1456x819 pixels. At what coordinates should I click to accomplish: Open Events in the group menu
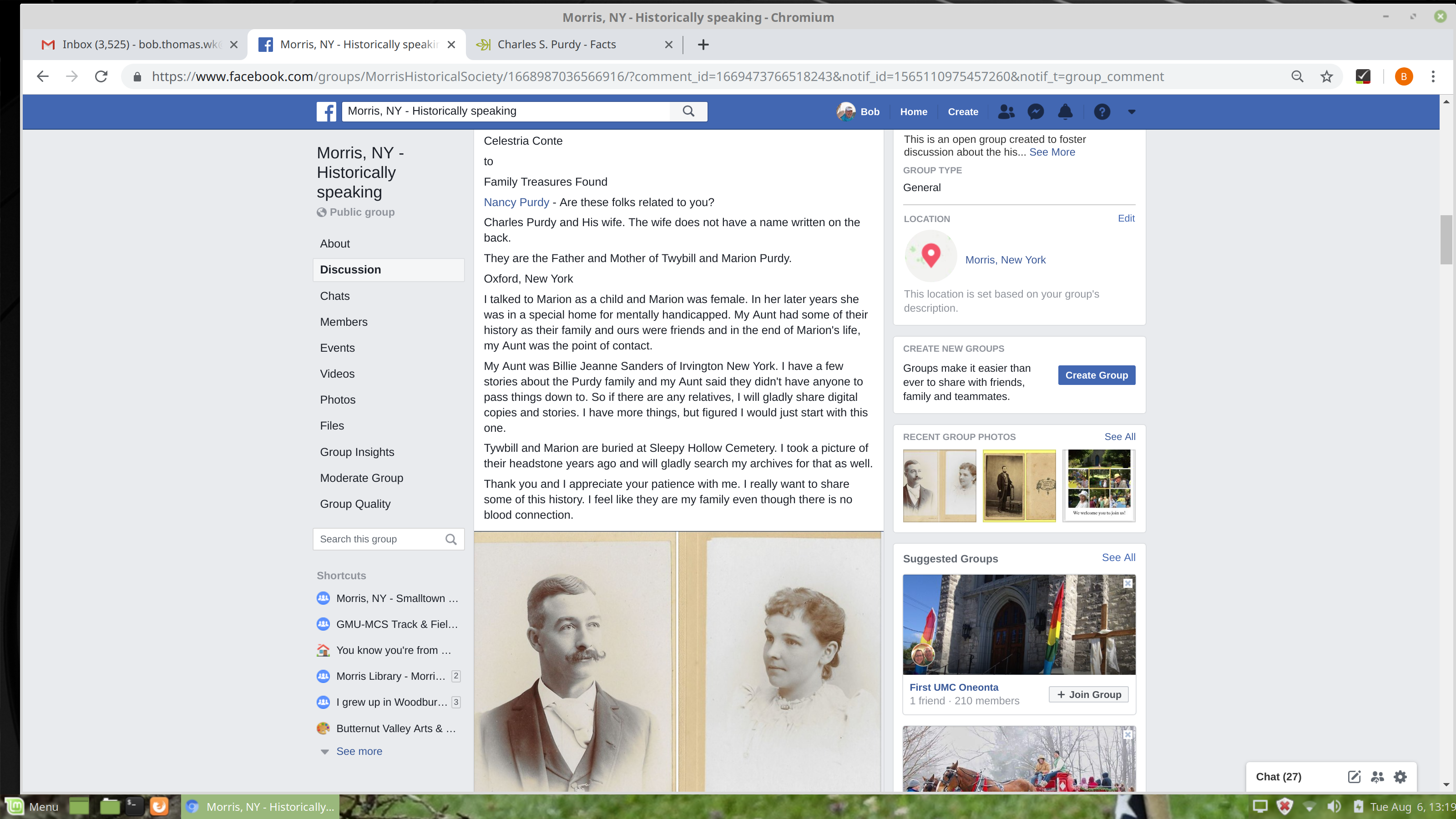(x=338, y=348)
